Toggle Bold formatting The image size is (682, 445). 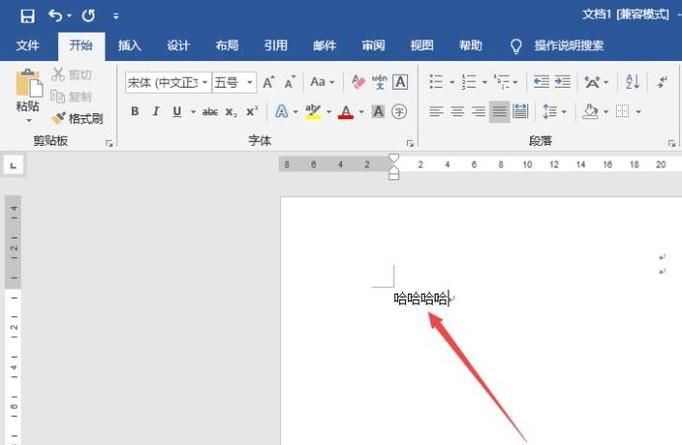[135, 112]
